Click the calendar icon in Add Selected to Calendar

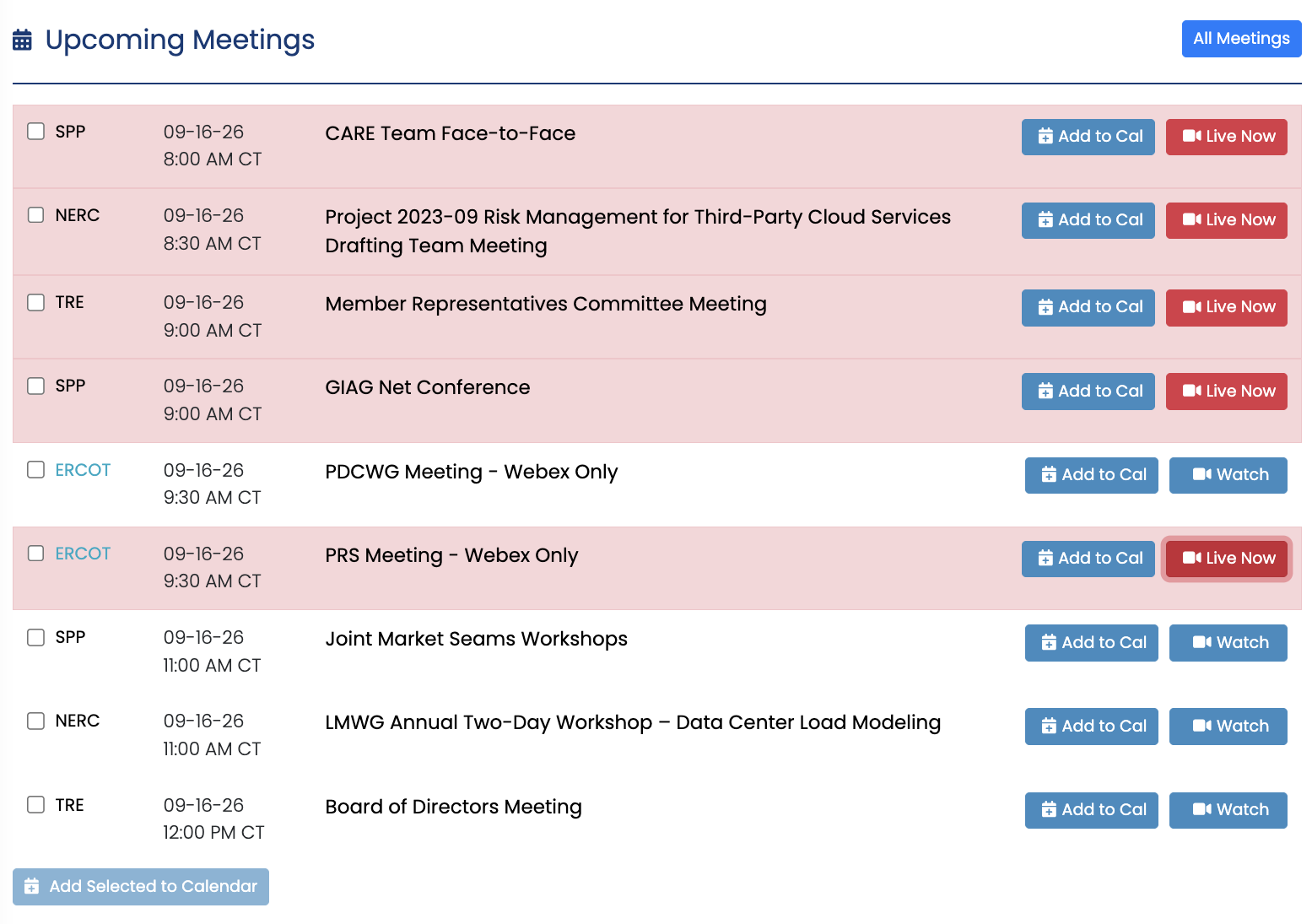(x=32, y=887)
